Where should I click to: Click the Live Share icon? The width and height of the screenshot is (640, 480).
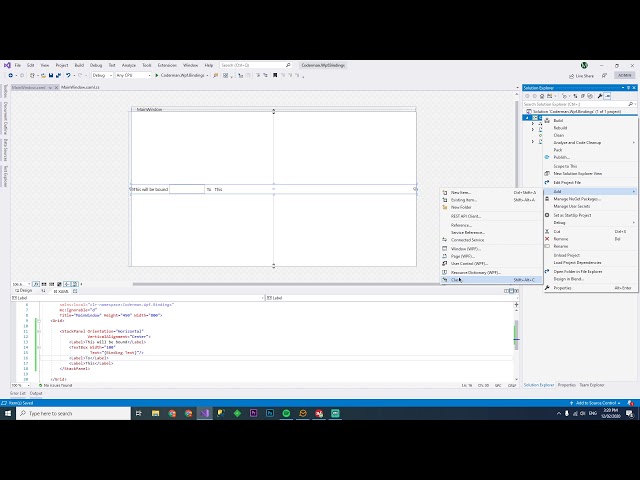[571, 76]
